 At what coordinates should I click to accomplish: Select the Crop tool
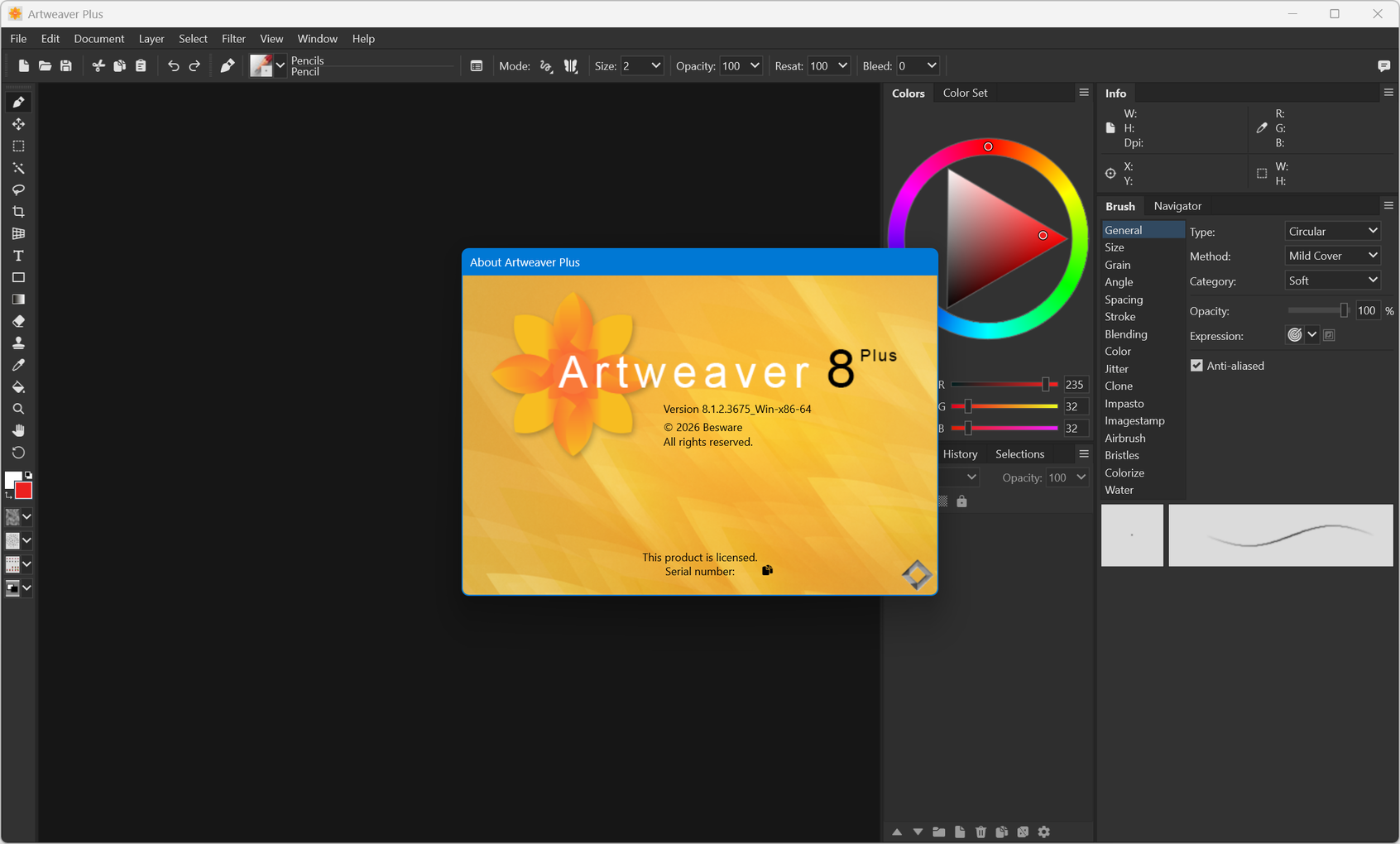[x=18, y=212]
